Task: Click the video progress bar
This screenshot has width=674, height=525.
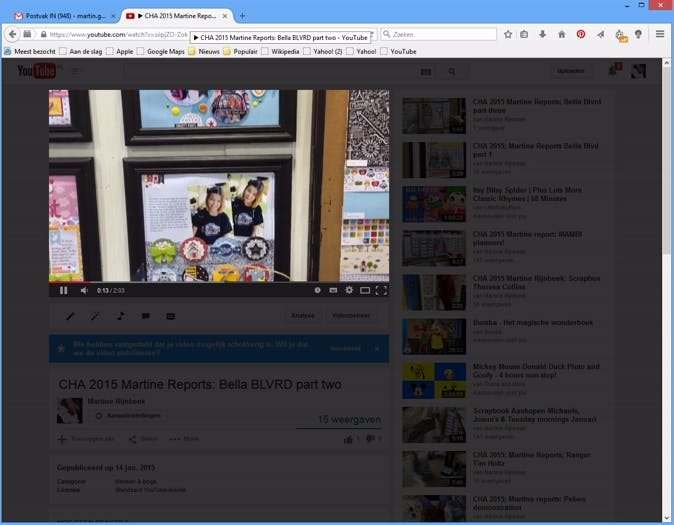Action: point(219,282)
